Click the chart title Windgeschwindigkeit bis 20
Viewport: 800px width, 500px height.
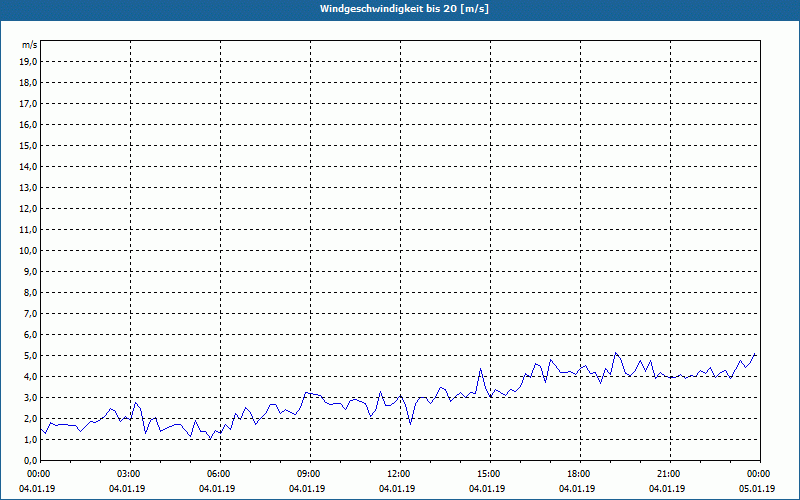[404, 9]
